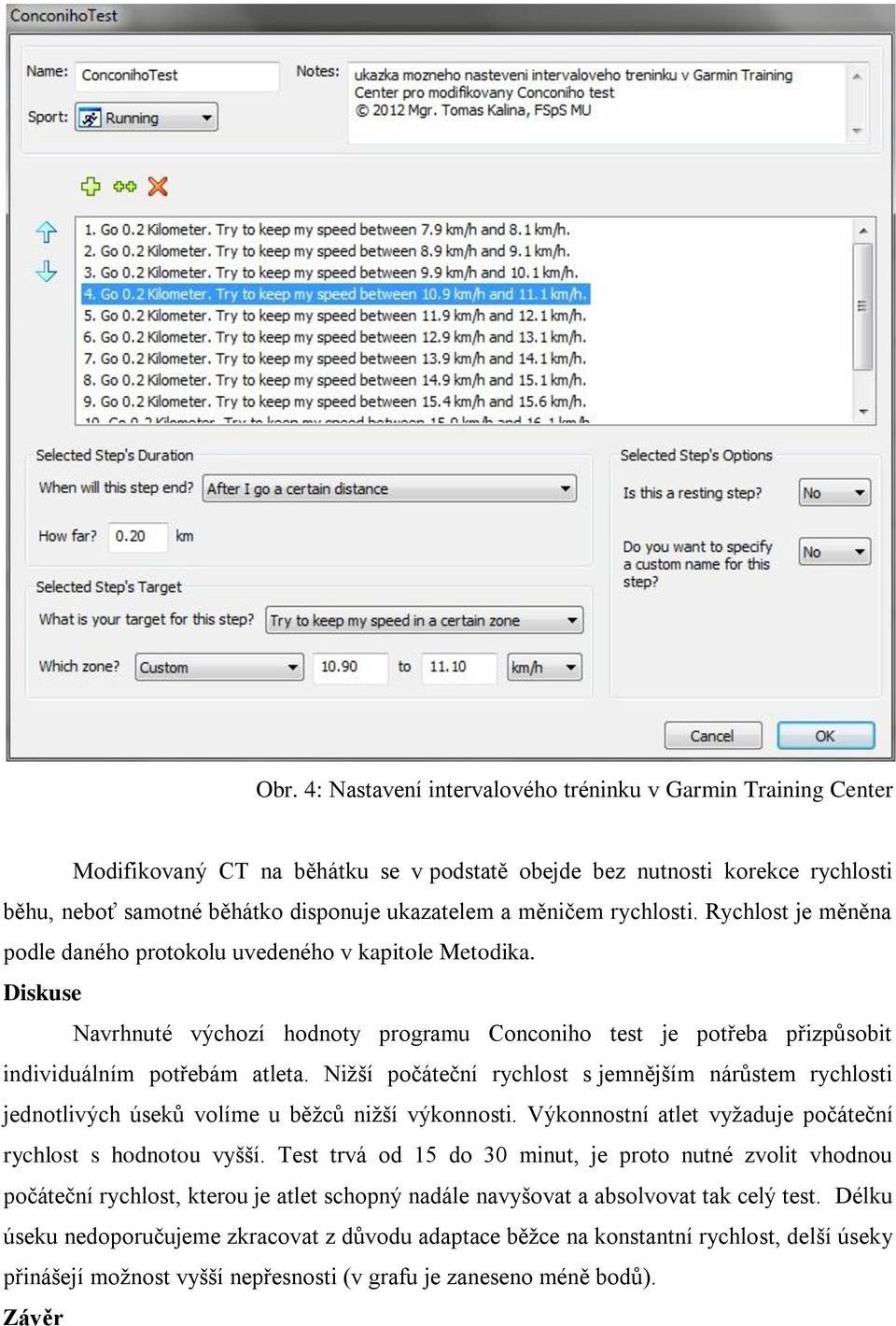The image size is (896, 1326).
Task: Open the Sport dropdown showing Running
Action: coord(147,118)
